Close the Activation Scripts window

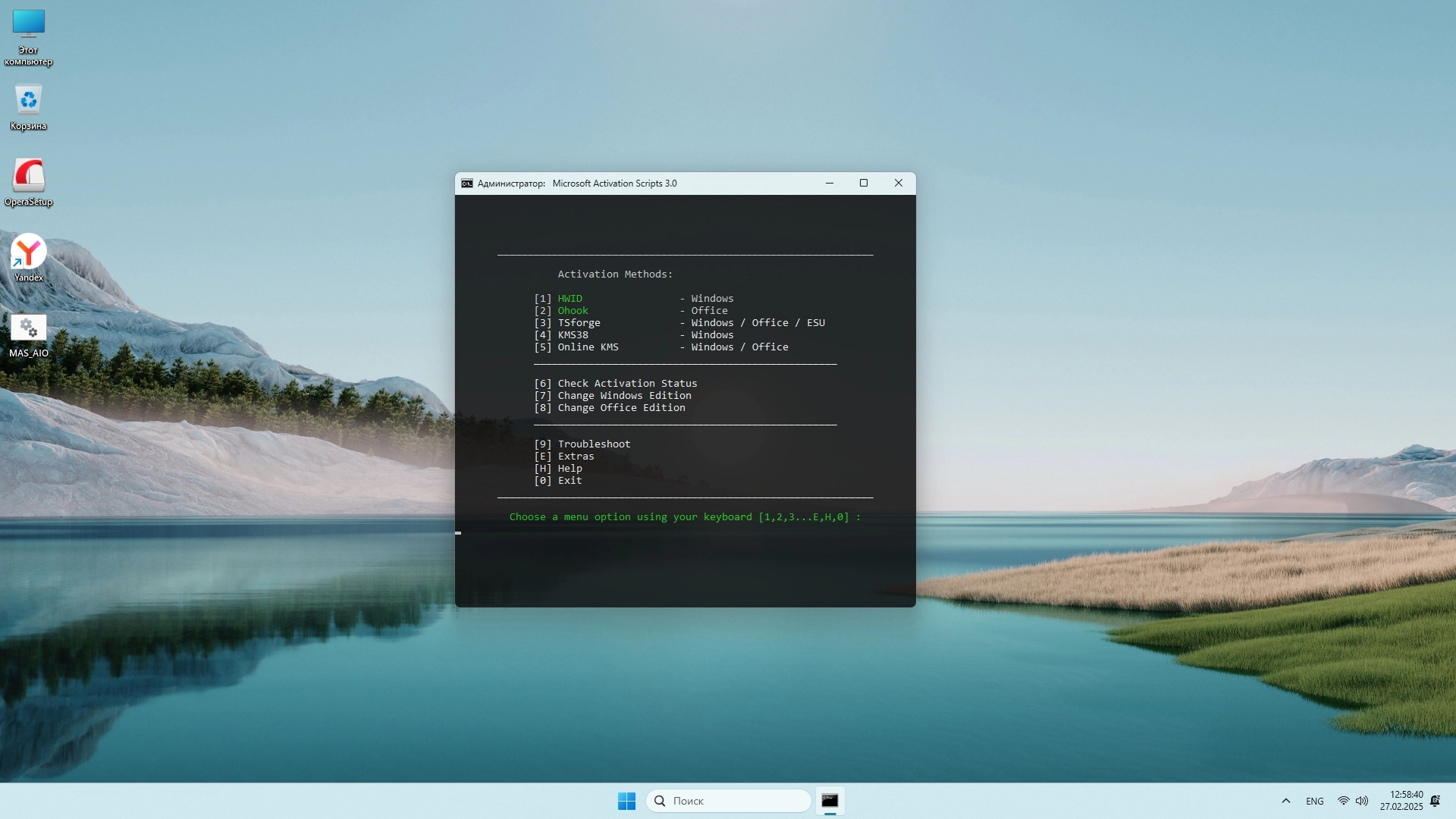tap(899, 184)
